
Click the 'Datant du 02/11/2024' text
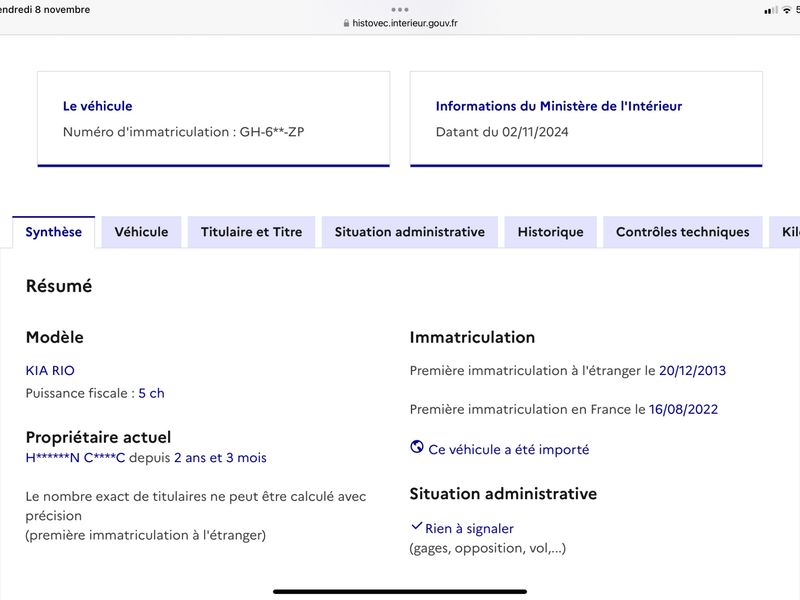point(502,132)
